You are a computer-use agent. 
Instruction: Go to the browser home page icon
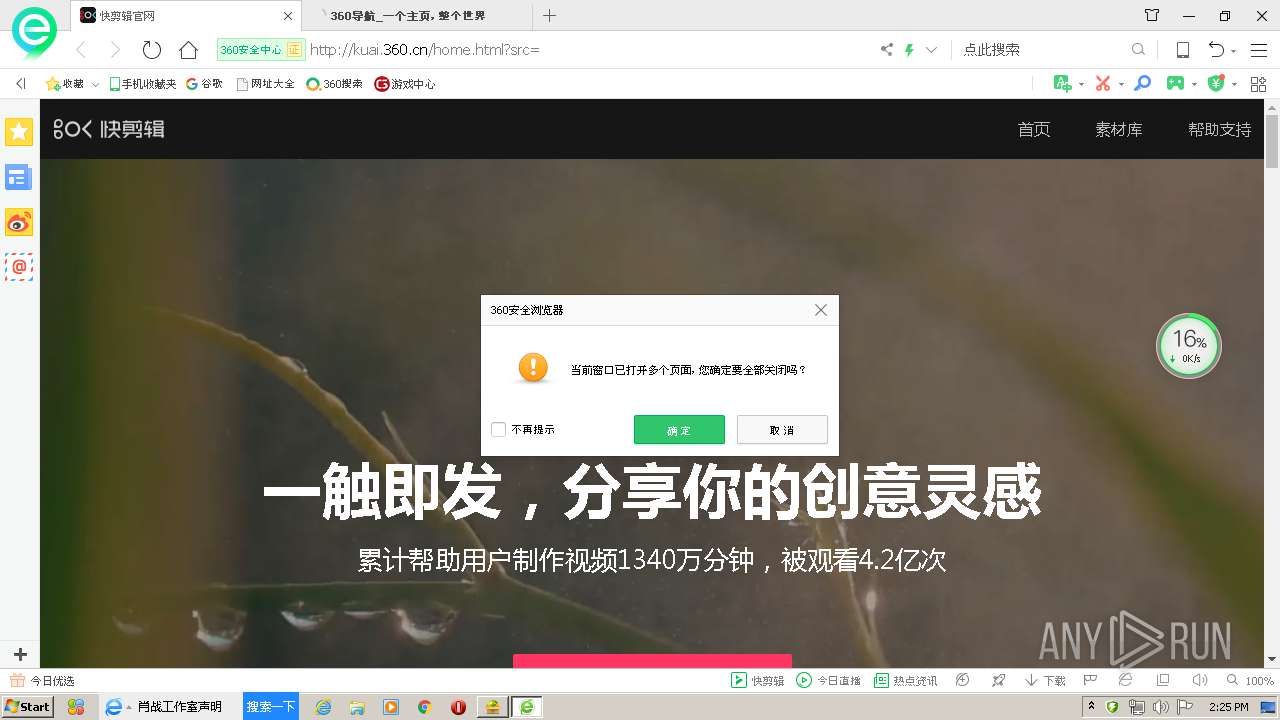click(188, 49)
